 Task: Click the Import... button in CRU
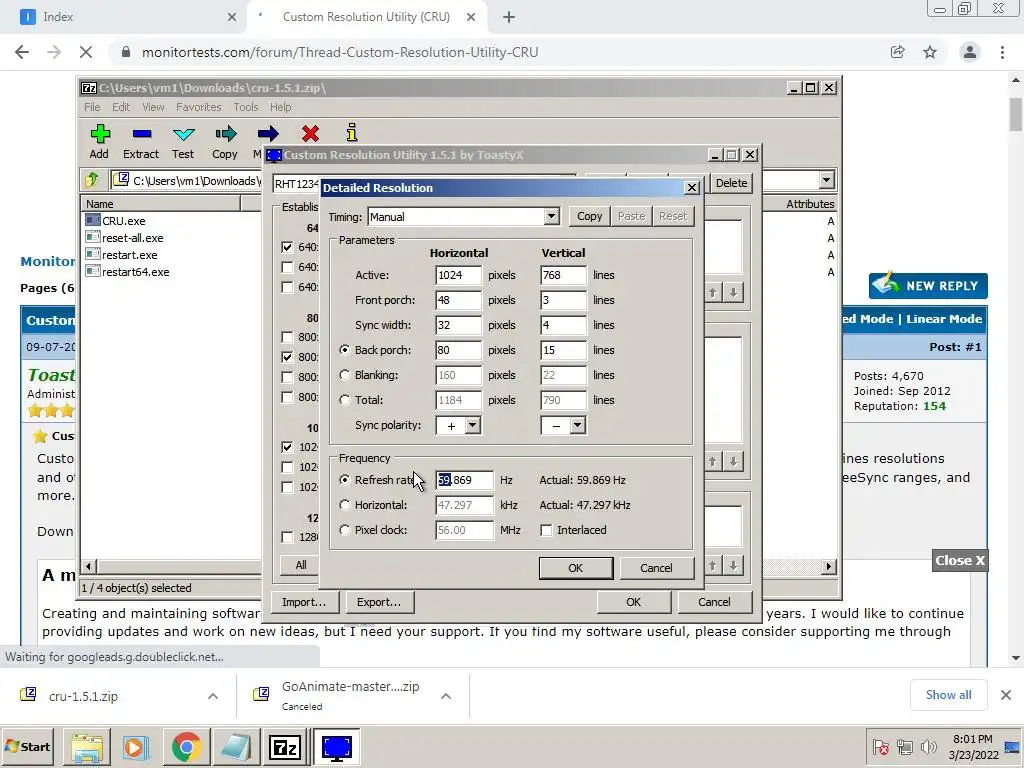click(304, 602)
